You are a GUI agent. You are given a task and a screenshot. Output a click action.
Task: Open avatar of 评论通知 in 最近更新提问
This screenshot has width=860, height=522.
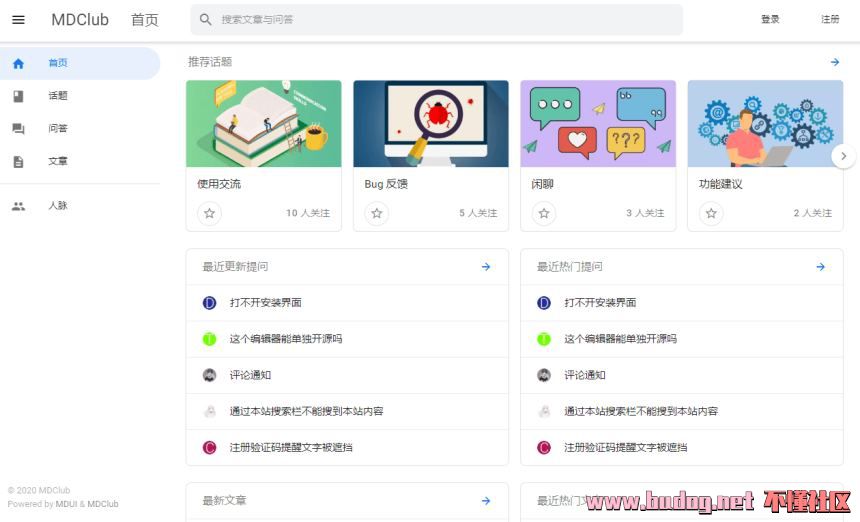point(210,375)
